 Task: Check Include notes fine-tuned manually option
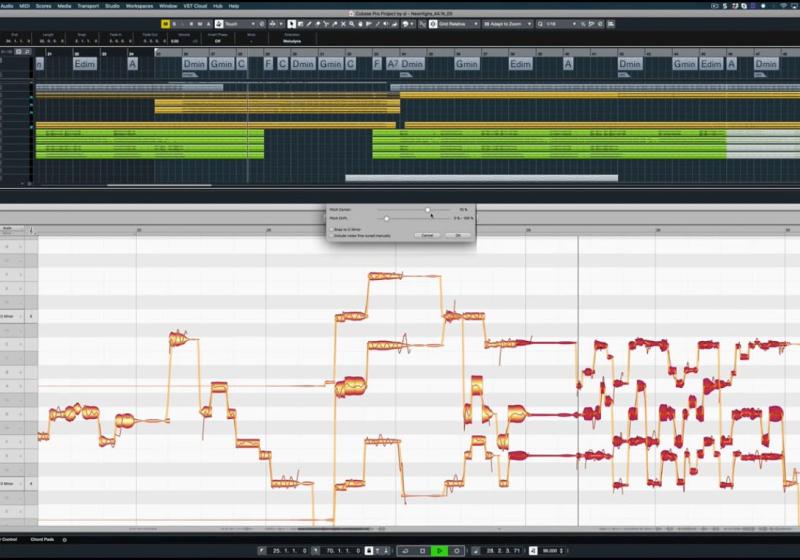(332, 234)
